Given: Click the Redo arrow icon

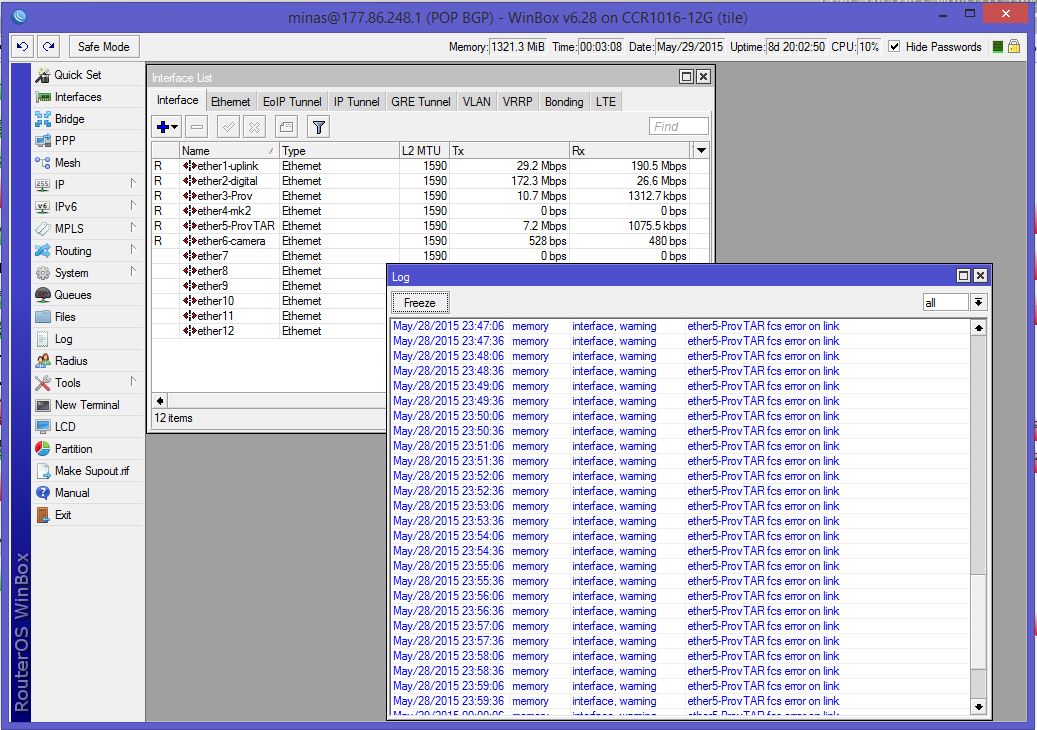Looking at the screenshot, I should click(x=47, y=47).
